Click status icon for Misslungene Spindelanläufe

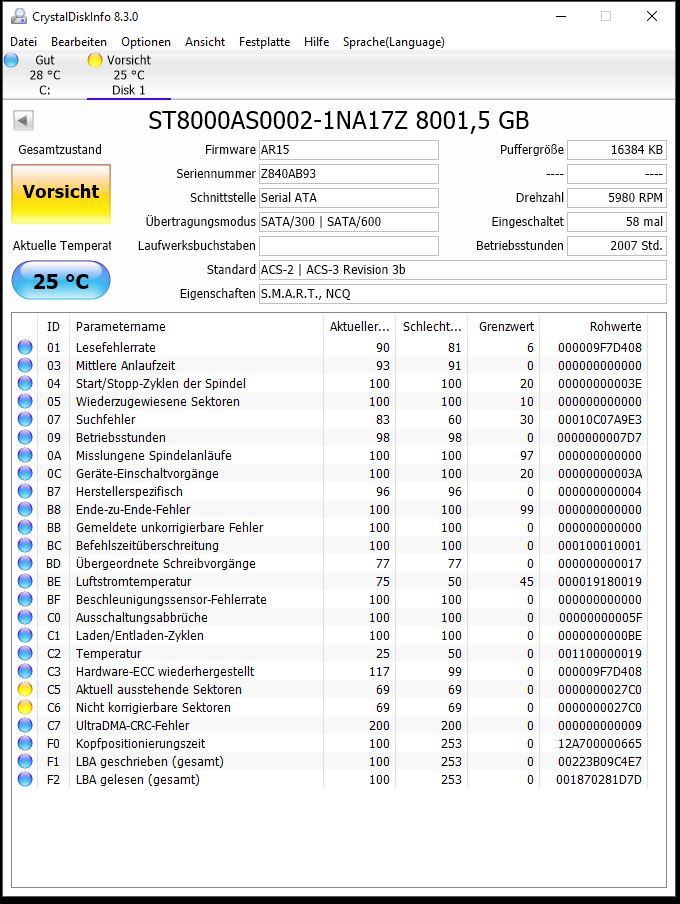25,455
